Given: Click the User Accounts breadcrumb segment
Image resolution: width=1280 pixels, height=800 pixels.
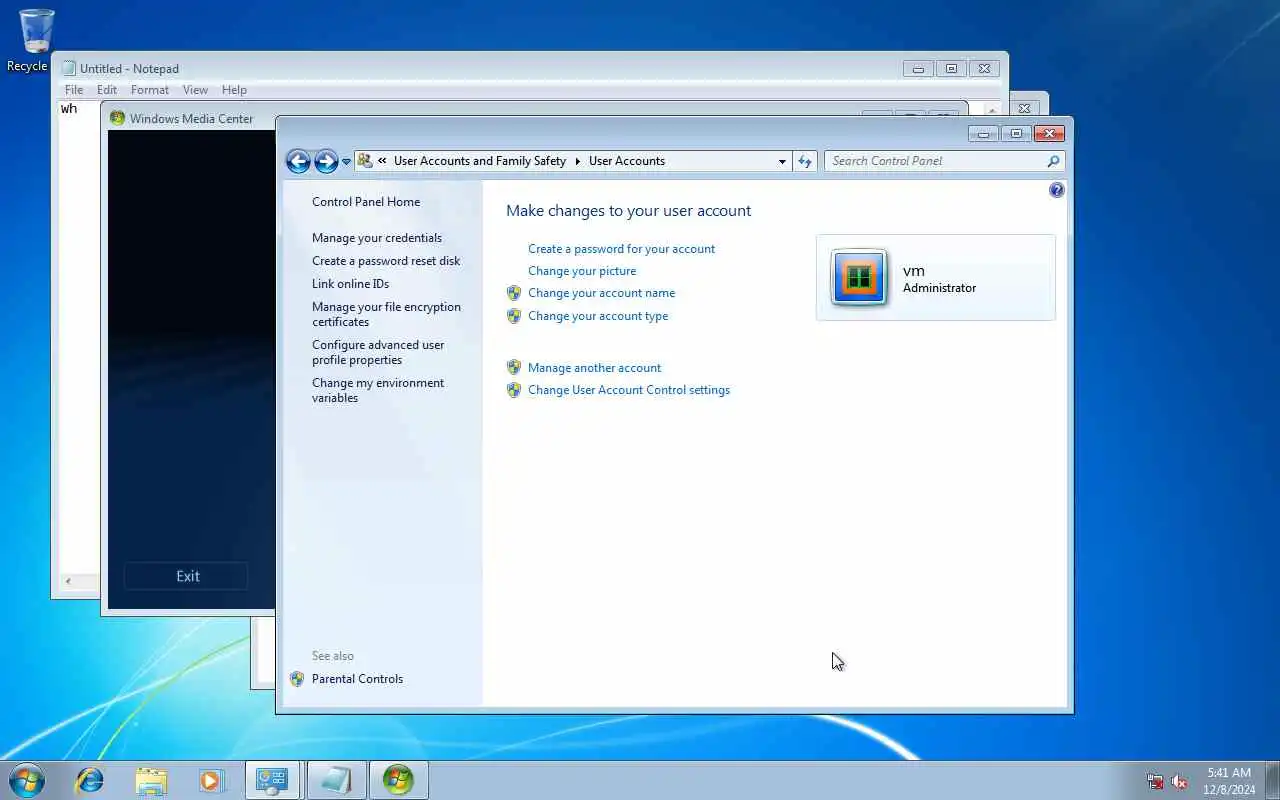Looking at the screenshot, I should (627, 161).
